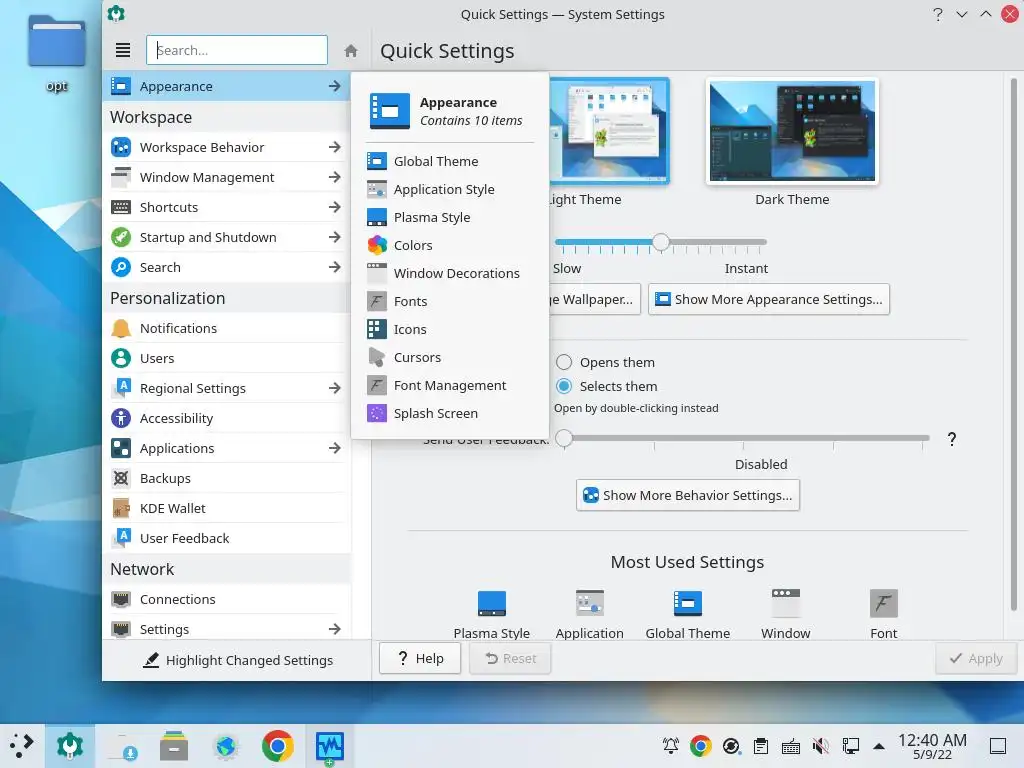Viewport: 1024px width, 768px height.
Task: Click the notifications bell tray icon
Action: (671, 746)
